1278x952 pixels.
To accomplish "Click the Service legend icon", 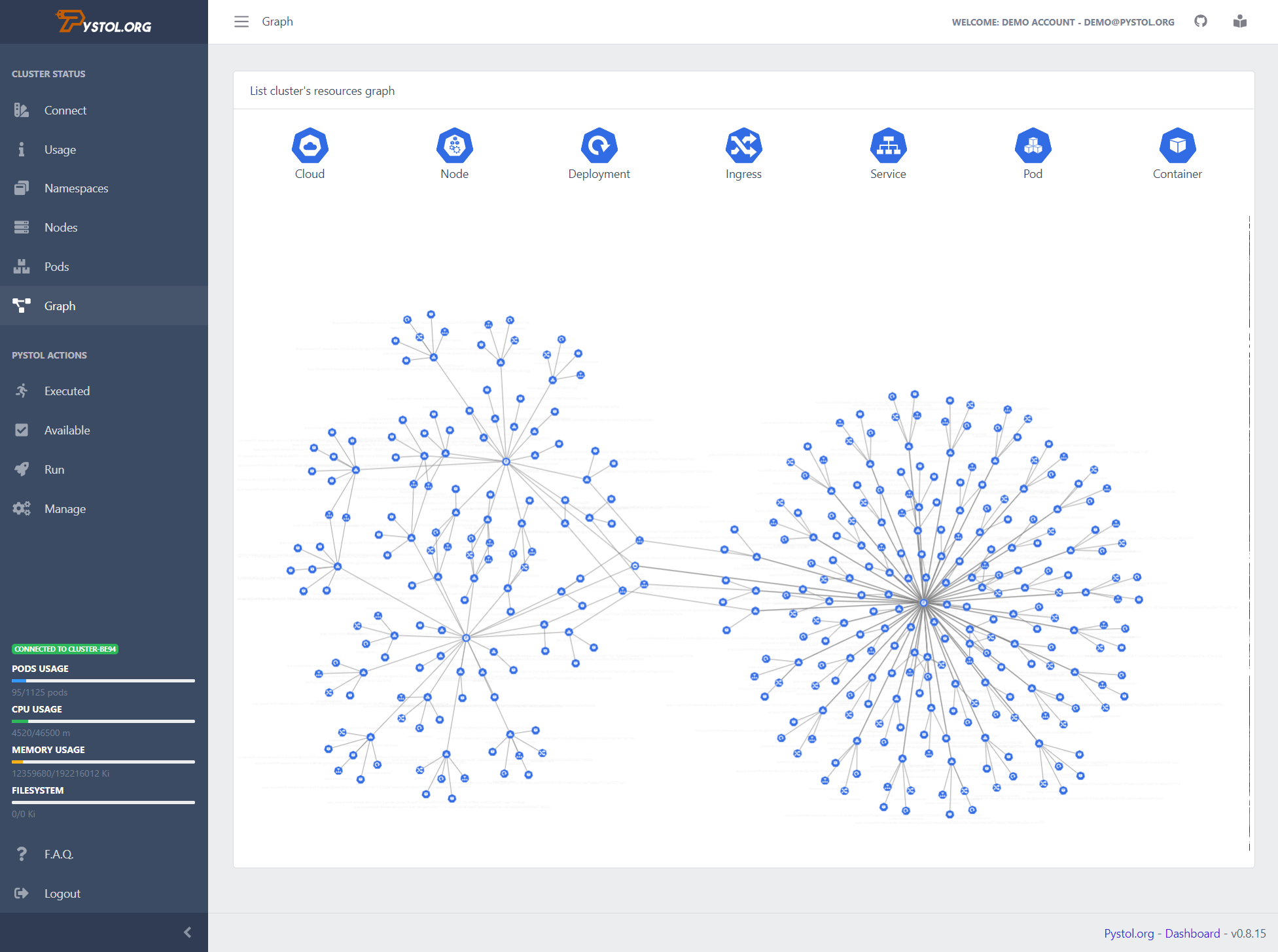I will coord(888,145).
